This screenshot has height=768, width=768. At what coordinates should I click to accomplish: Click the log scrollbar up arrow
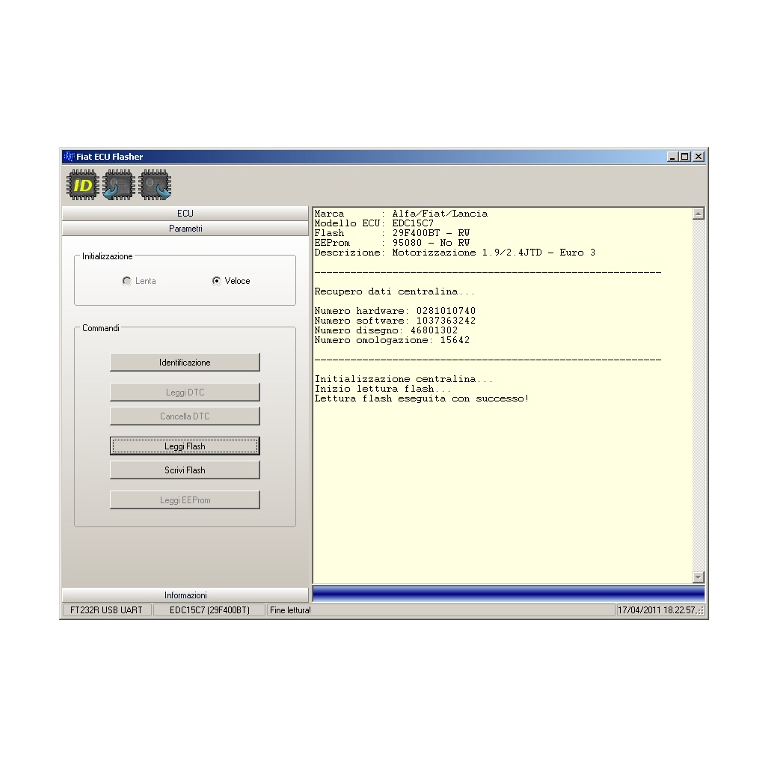698,213
